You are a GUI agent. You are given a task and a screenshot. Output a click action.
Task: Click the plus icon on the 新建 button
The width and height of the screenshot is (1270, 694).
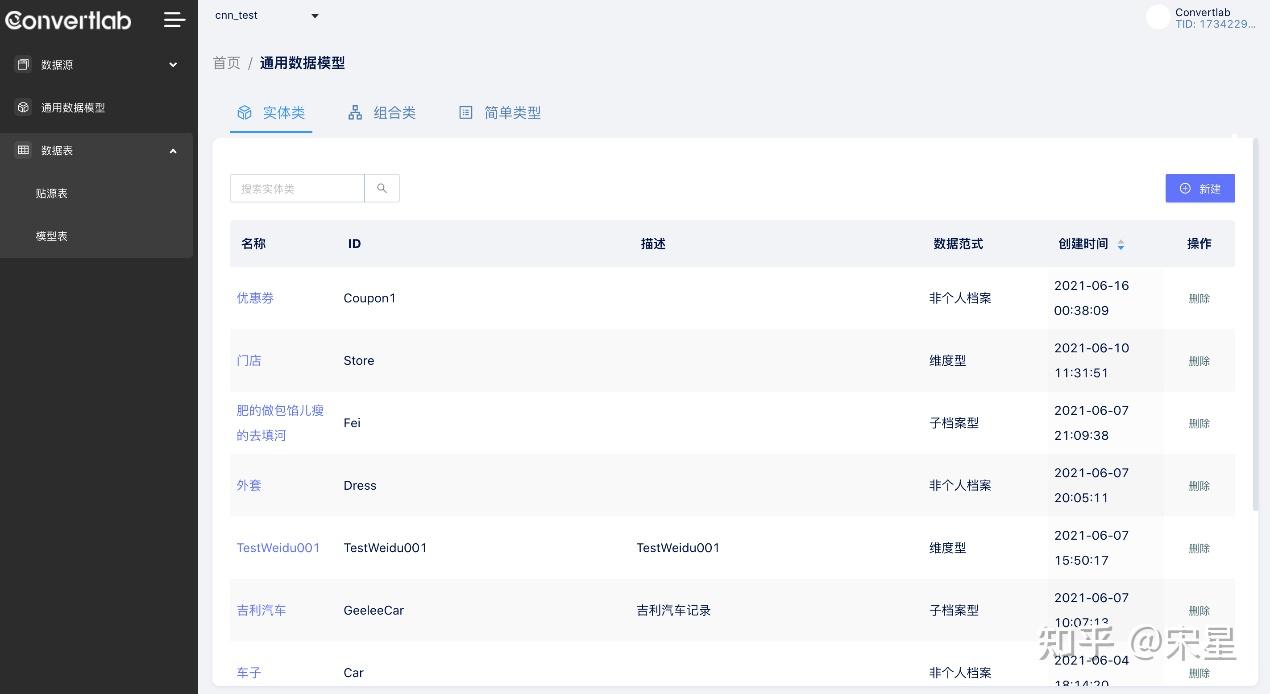(1187, 188)
